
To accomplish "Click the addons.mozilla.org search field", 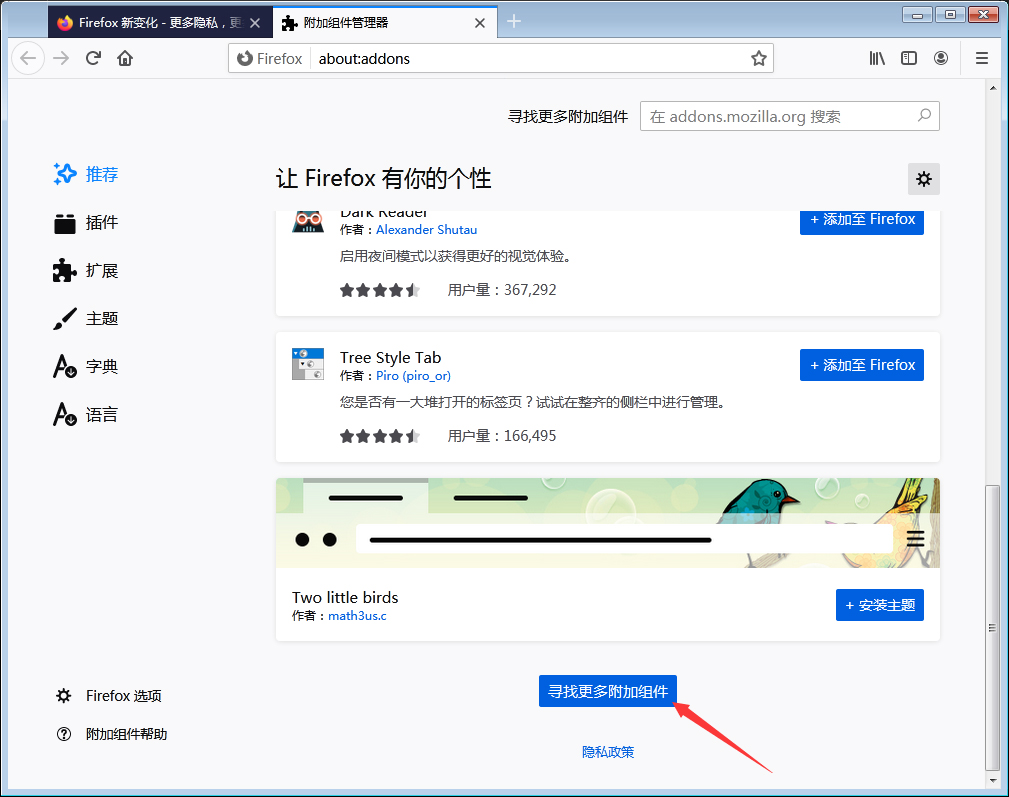I will 790,116.
